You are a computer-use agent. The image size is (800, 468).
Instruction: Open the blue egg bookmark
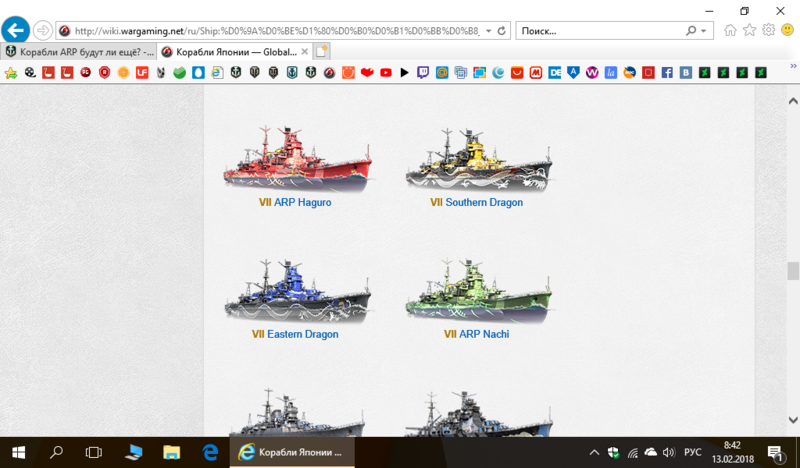point(198,73)
